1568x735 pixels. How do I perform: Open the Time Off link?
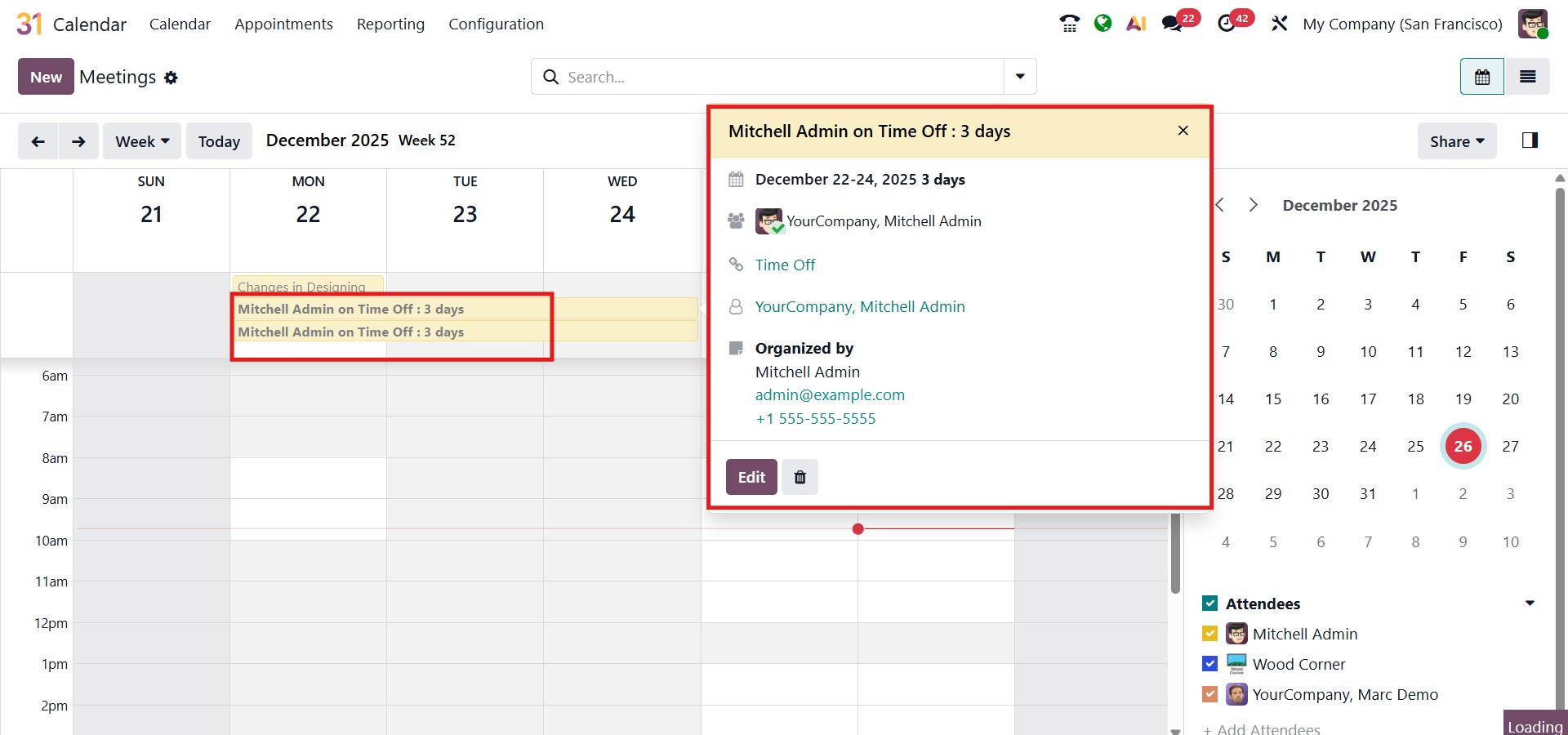click(x=785, y=265)
